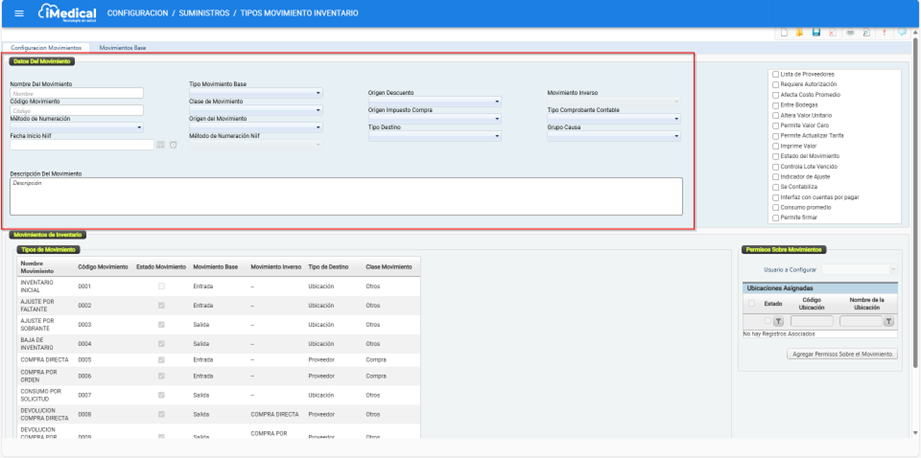This screenshot has height=458, width=921.
Task: Select the Configuracion Movimientos tab
Action: (x=46, y=48)
